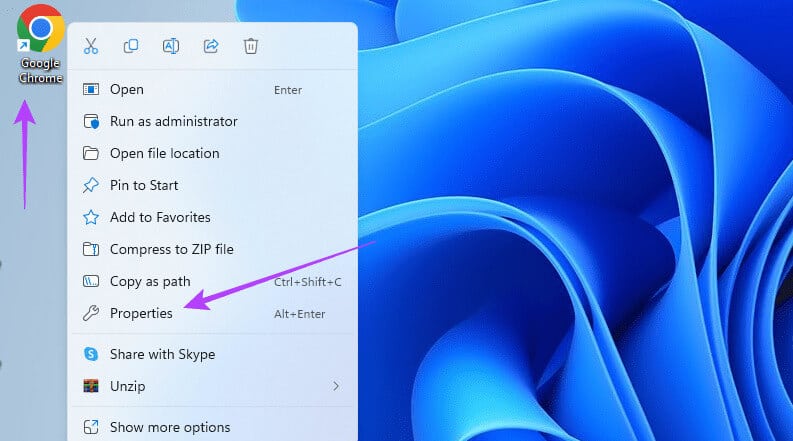Click the Delete trash icon
This screenshot has width=793, height=441.
[251, 46]
